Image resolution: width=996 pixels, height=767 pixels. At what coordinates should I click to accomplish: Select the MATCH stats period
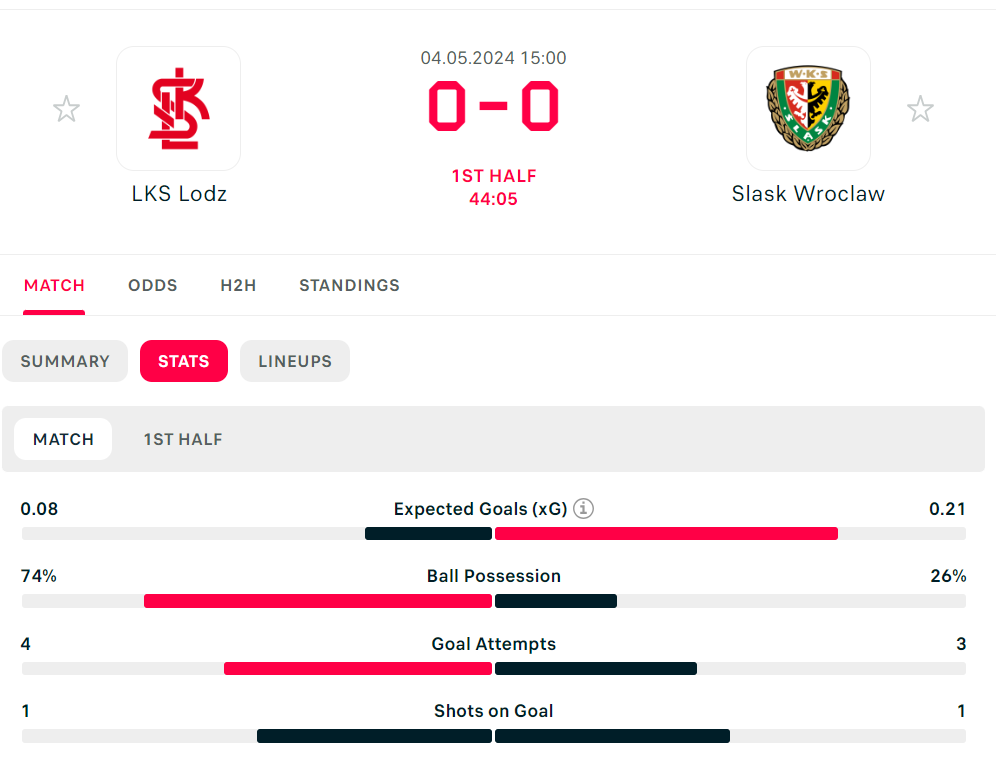(x=63, y=439)
